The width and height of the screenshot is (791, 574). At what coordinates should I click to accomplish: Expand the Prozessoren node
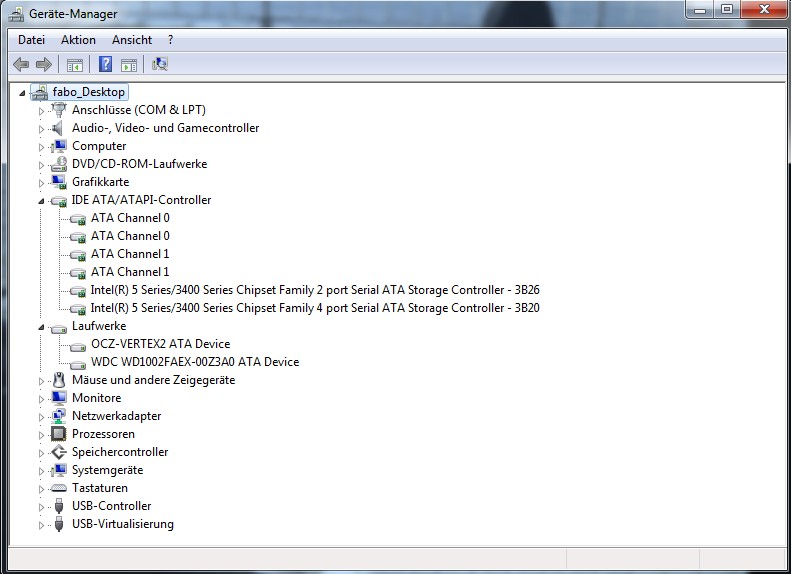(41, 435)
